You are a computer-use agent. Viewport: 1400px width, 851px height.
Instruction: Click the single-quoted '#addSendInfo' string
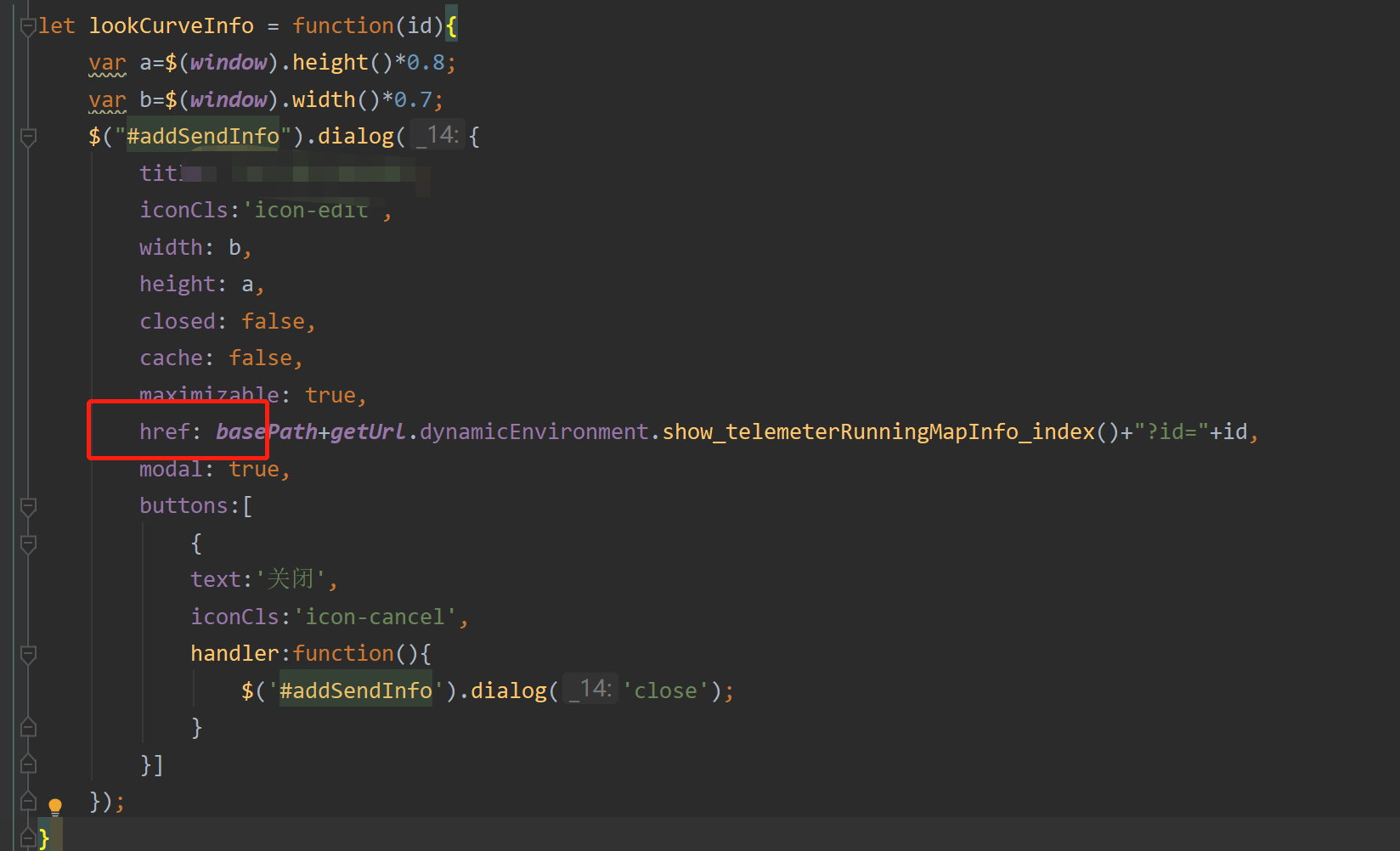point(356,690)
